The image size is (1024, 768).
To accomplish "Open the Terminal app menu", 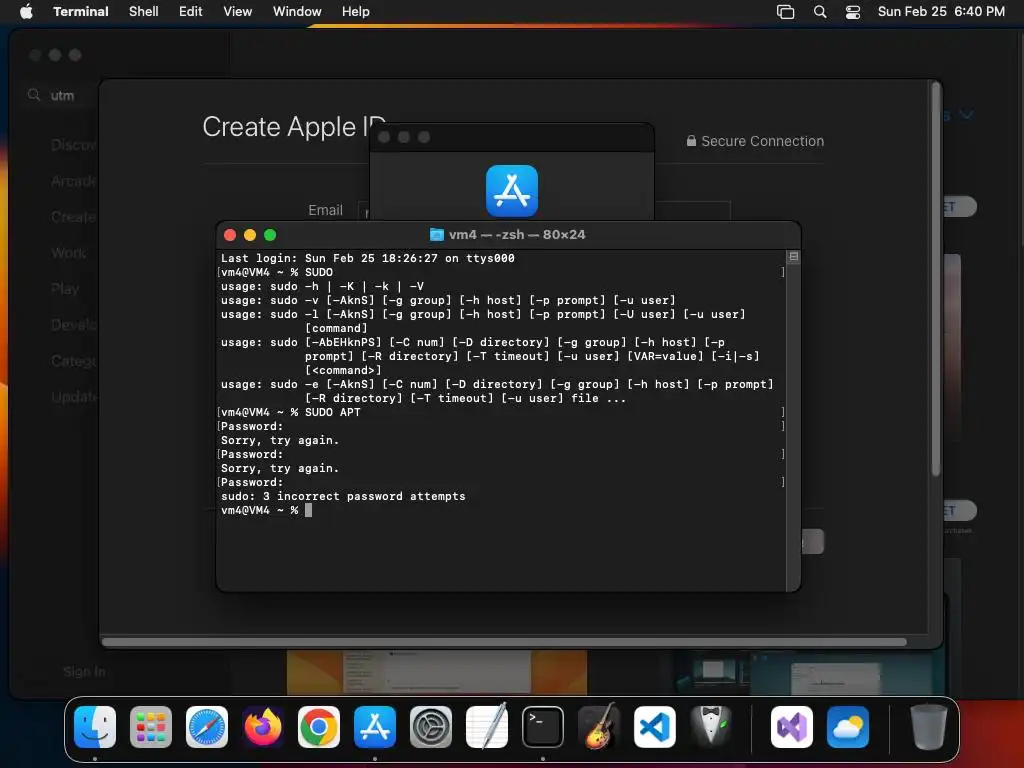I will click(x=80, y=11).
